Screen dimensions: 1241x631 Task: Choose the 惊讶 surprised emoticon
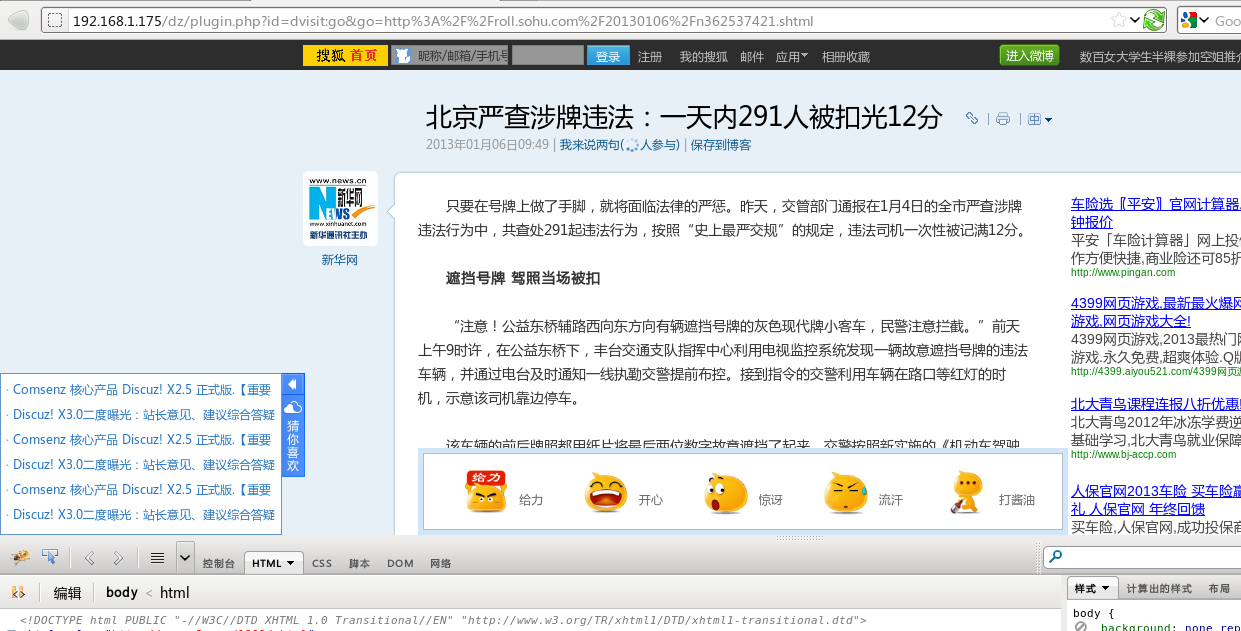coord(725,493)
